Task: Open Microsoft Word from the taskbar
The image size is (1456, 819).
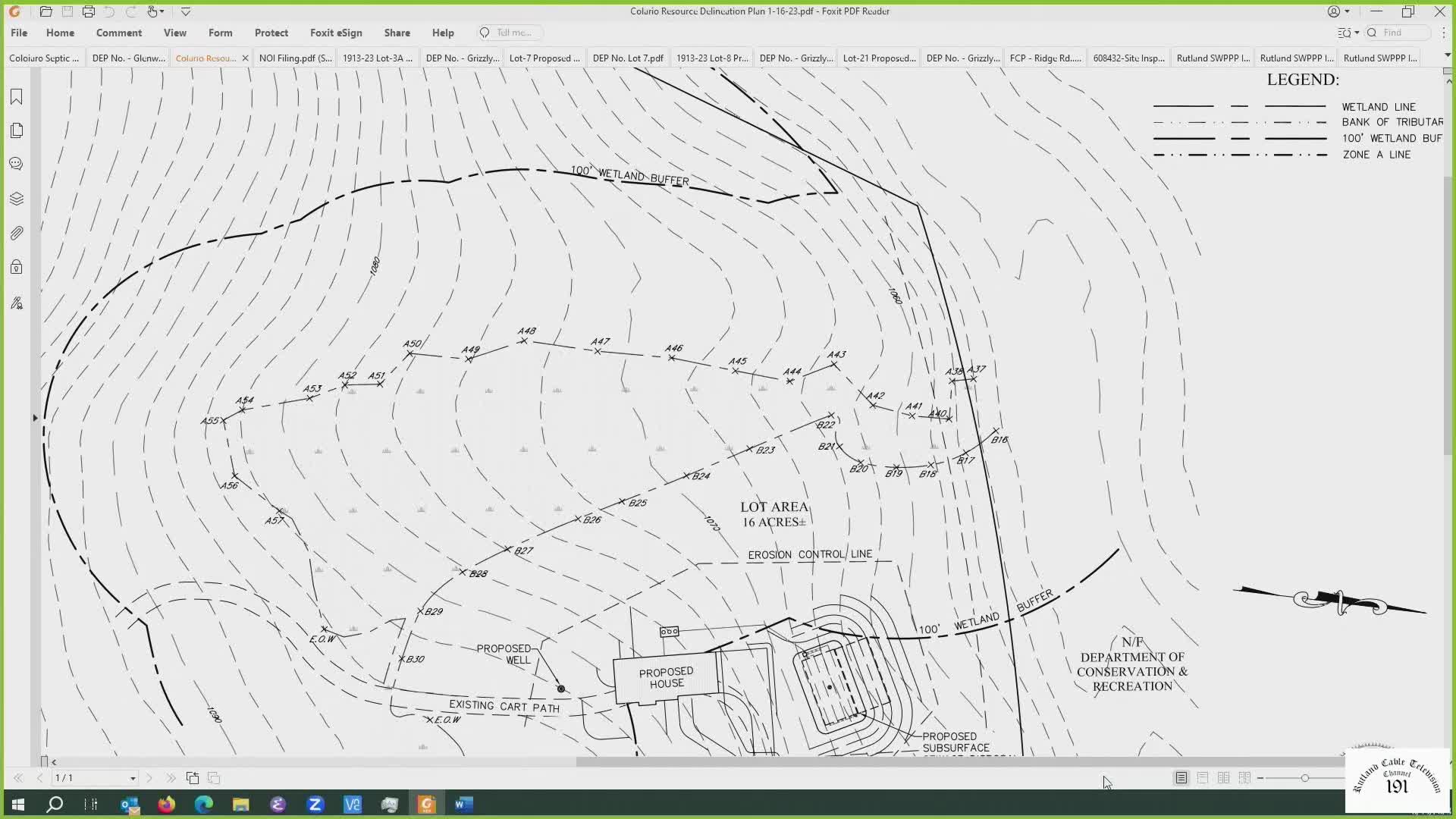Action: pos(464,804)
